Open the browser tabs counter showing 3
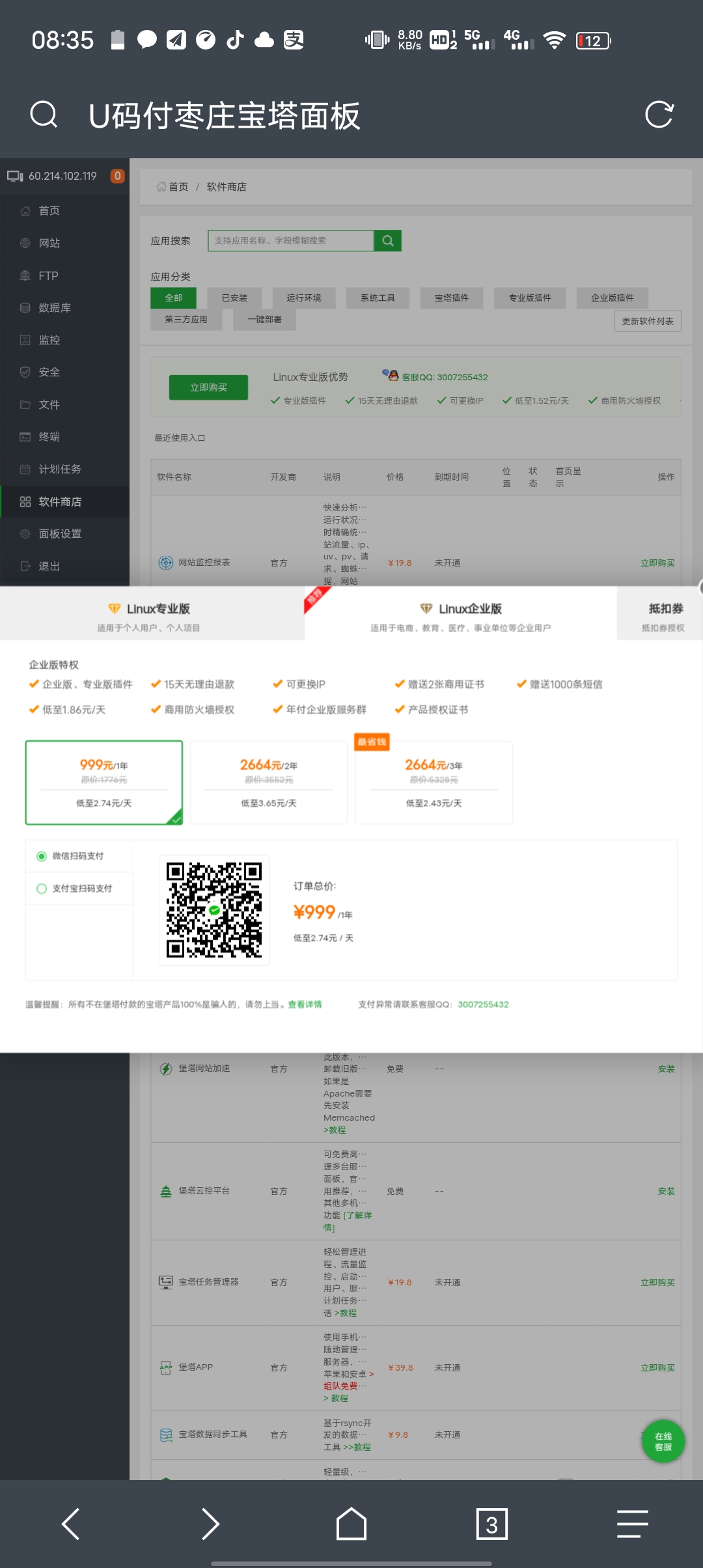Viewport: 703px width, 1568px height. coord(492,1524)
